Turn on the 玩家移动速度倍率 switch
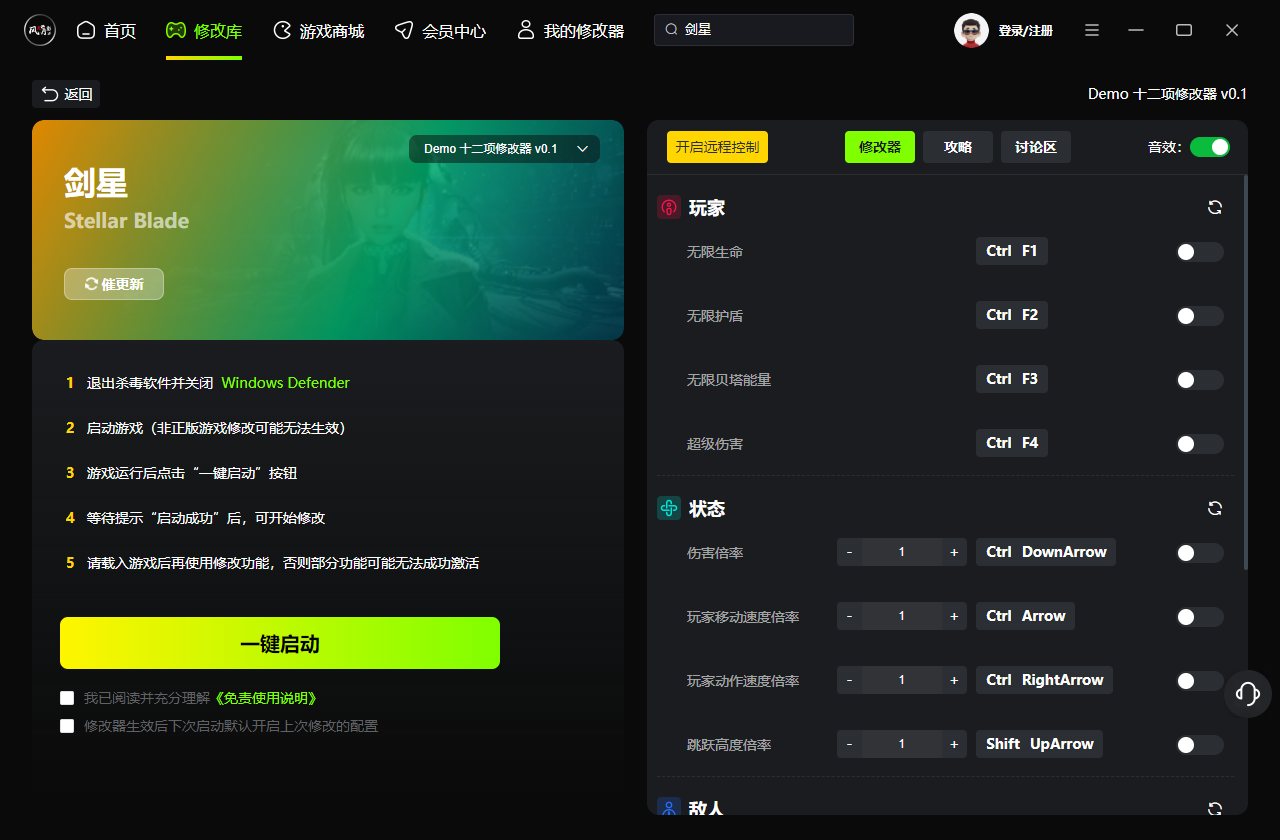Viewport: 1280px width, 840px height. tap(1200, 617)
